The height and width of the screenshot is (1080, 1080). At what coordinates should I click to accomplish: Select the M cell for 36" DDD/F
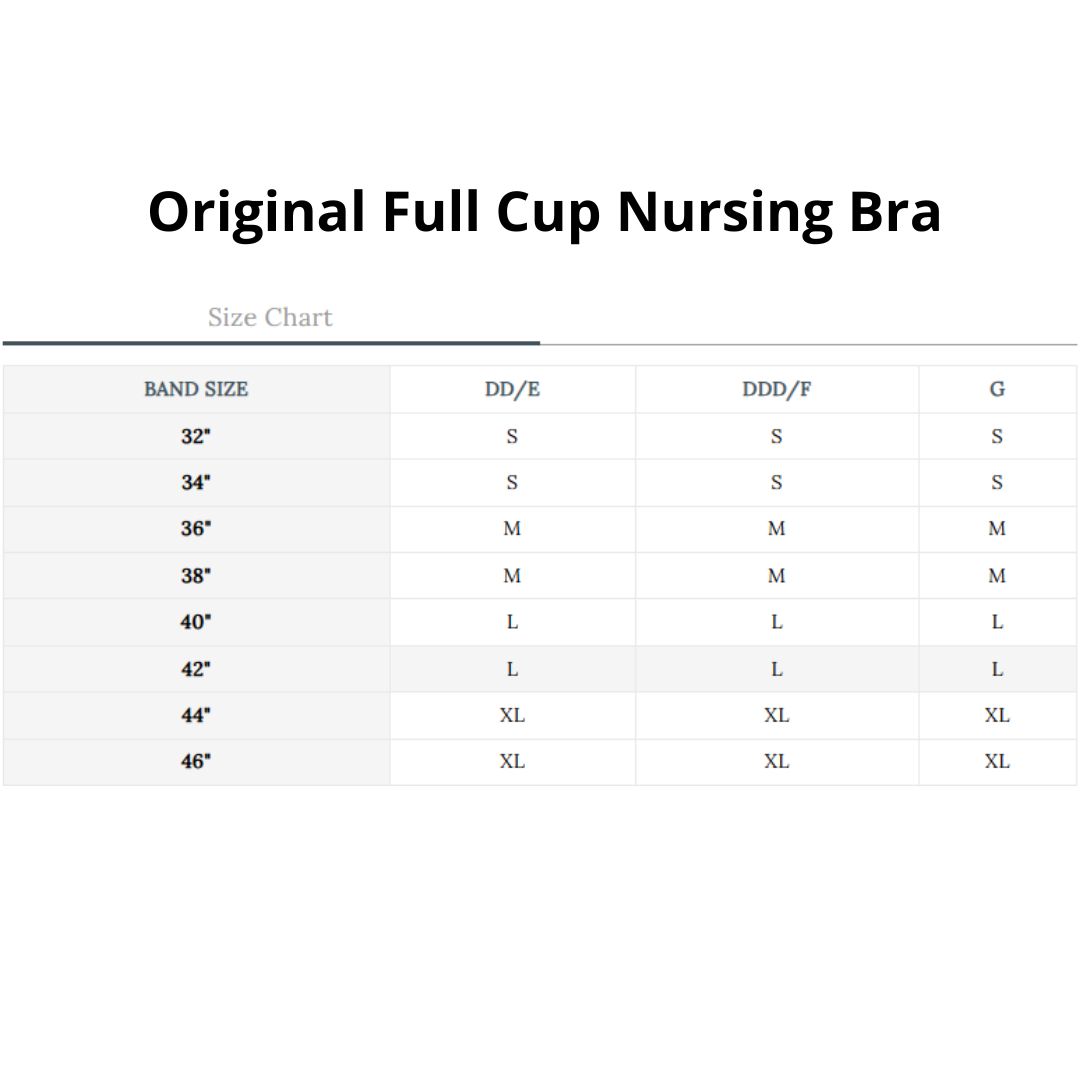click(x=777, y=529)
